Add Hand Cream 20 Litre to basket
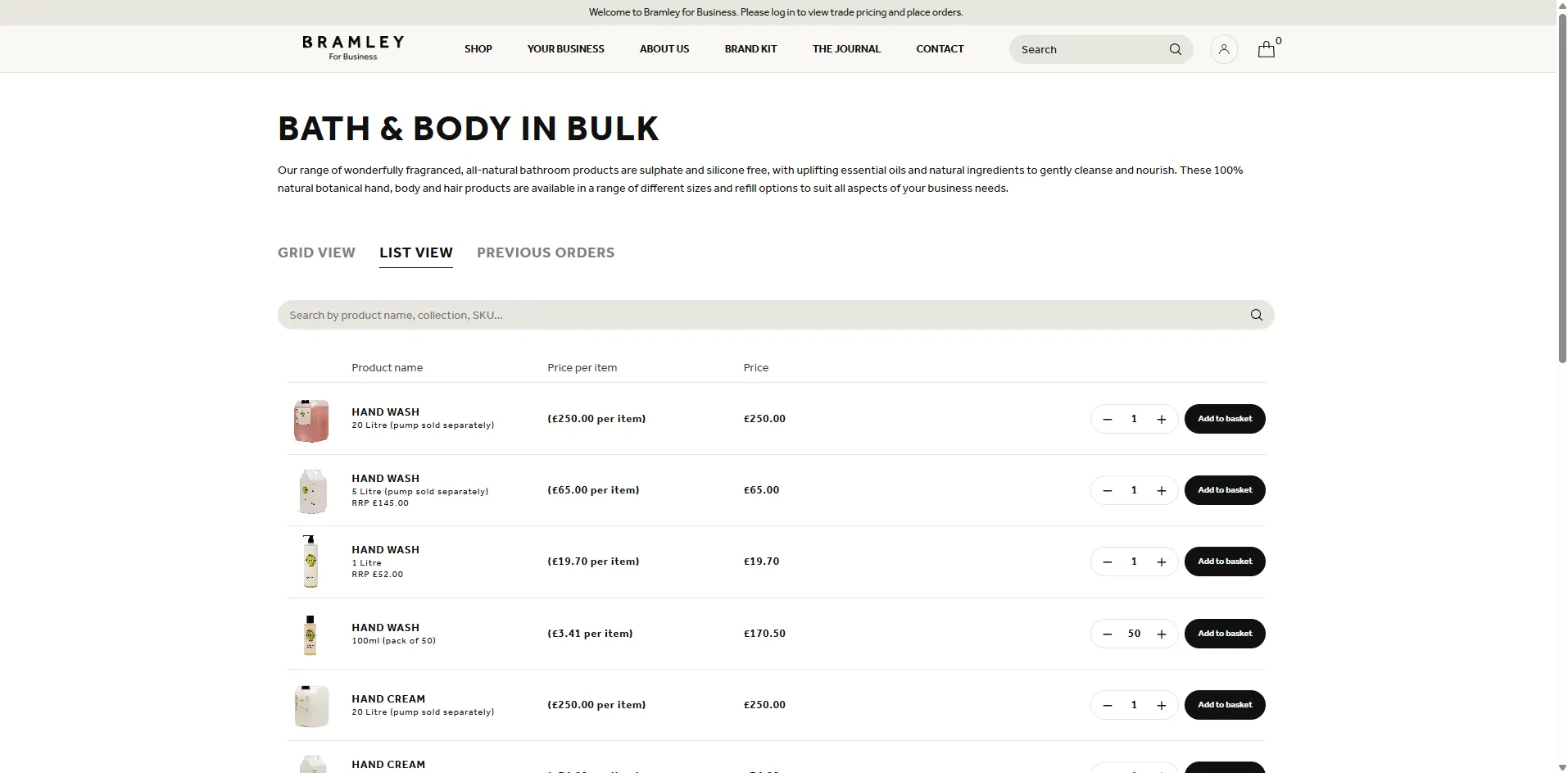Viewport: 1568px width, 773px height. pos(1225,705)
